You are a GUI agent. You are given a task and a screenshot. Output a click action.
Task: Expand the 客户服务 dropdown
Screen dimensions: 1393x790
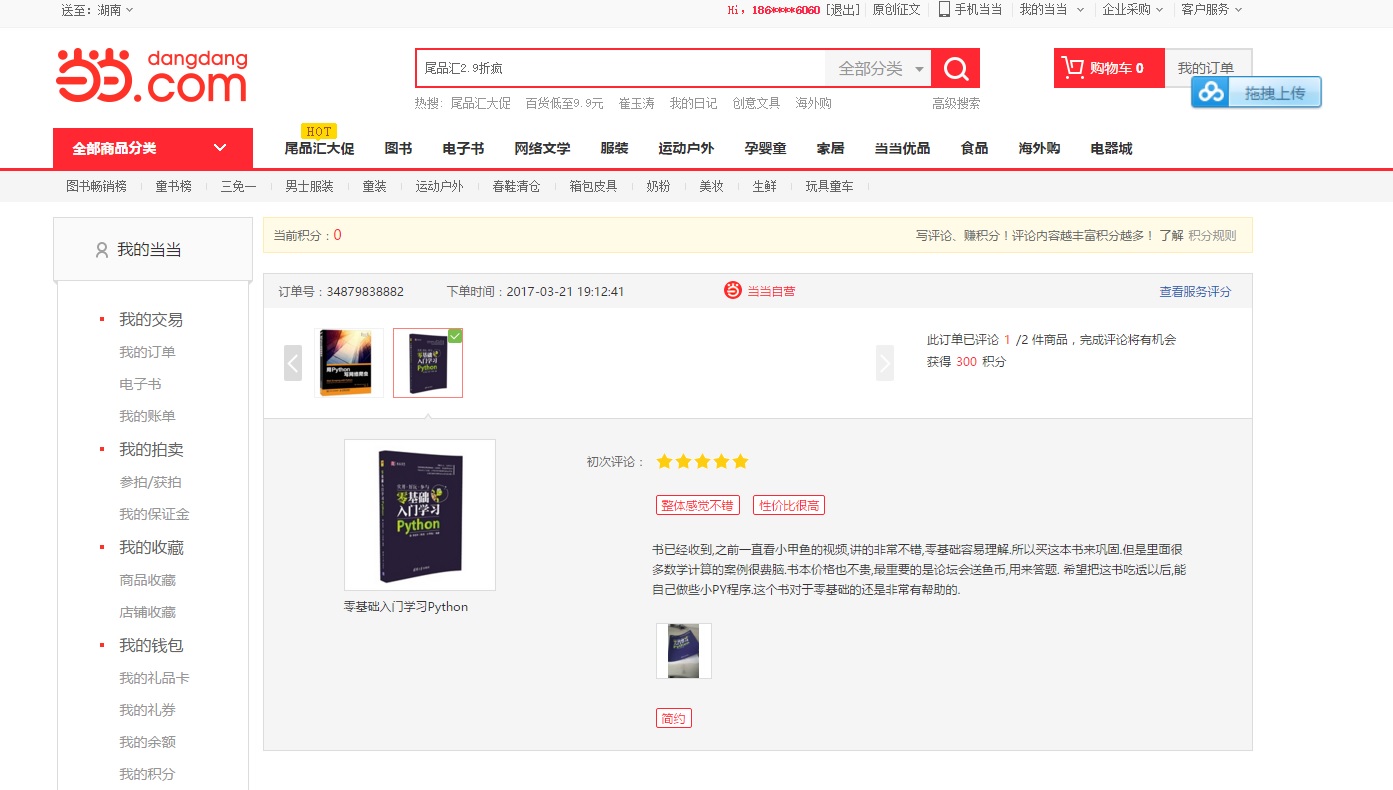[x=1212, y=9]
